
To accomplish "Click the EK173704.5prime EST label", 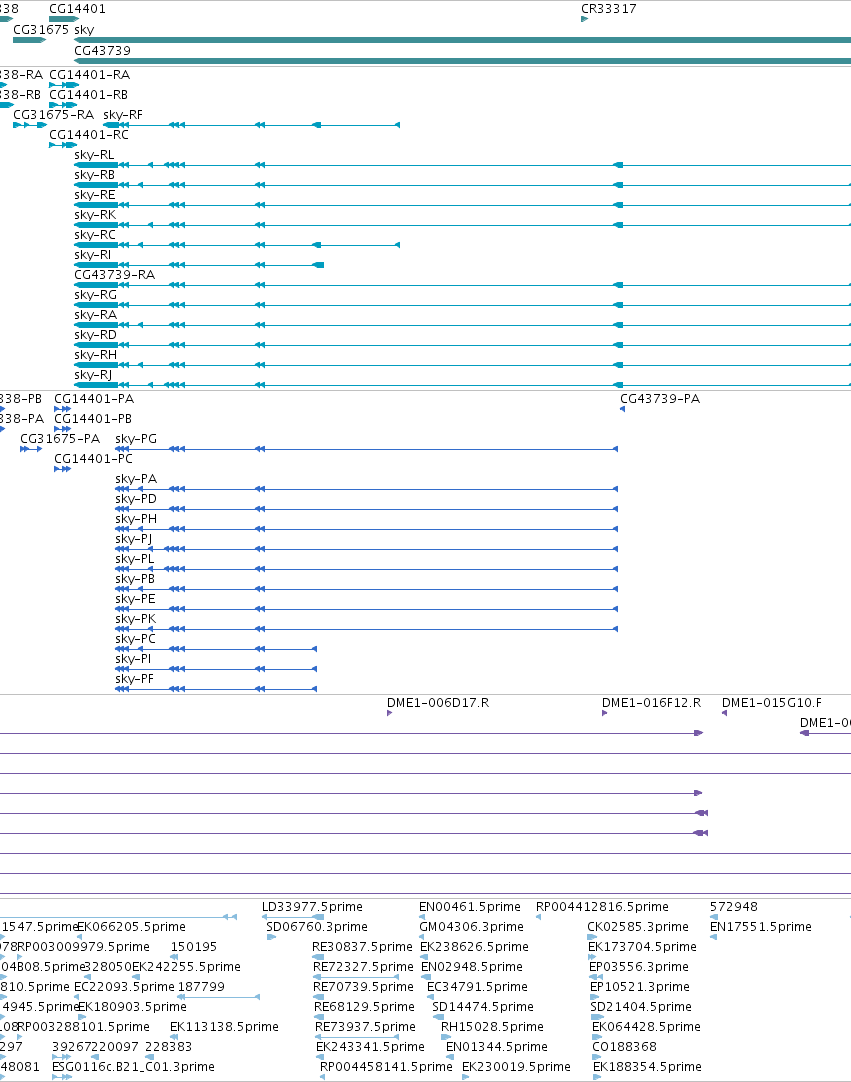I will coord(643,947).
